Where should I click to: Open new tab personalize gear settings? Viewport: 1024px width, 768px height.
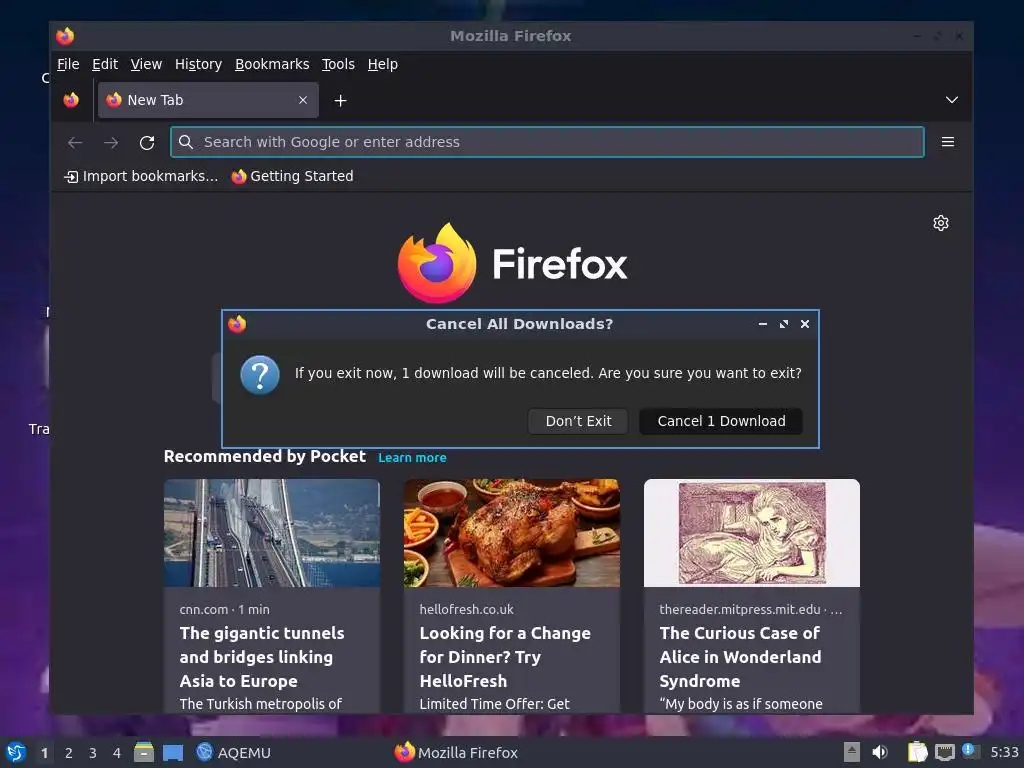click(940, 223)
